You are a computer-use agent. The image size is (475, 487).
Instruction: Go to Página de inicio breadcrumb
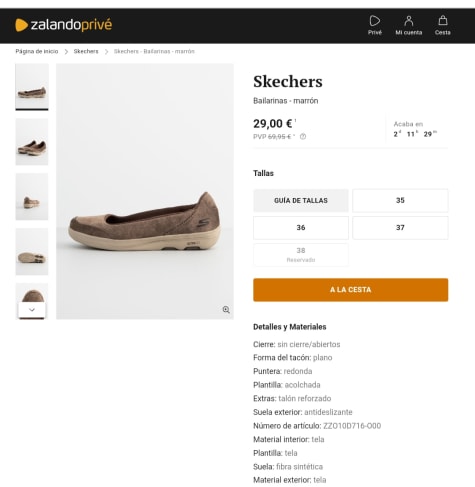37,51
